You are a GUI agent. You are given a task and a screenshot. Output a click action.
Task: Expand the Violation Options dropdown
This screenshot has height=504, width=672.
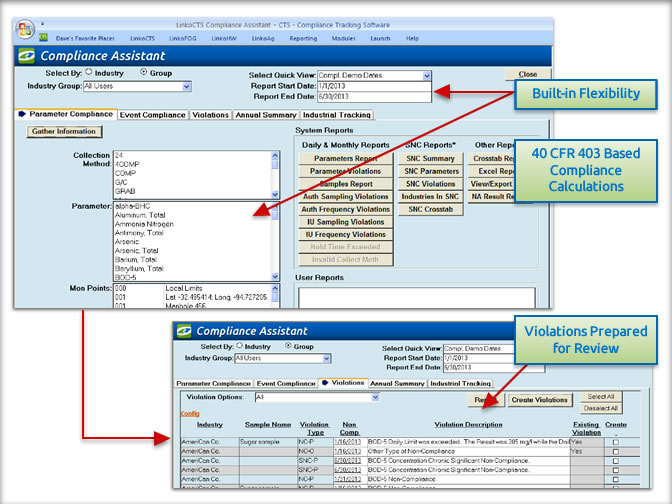point(375,397)
